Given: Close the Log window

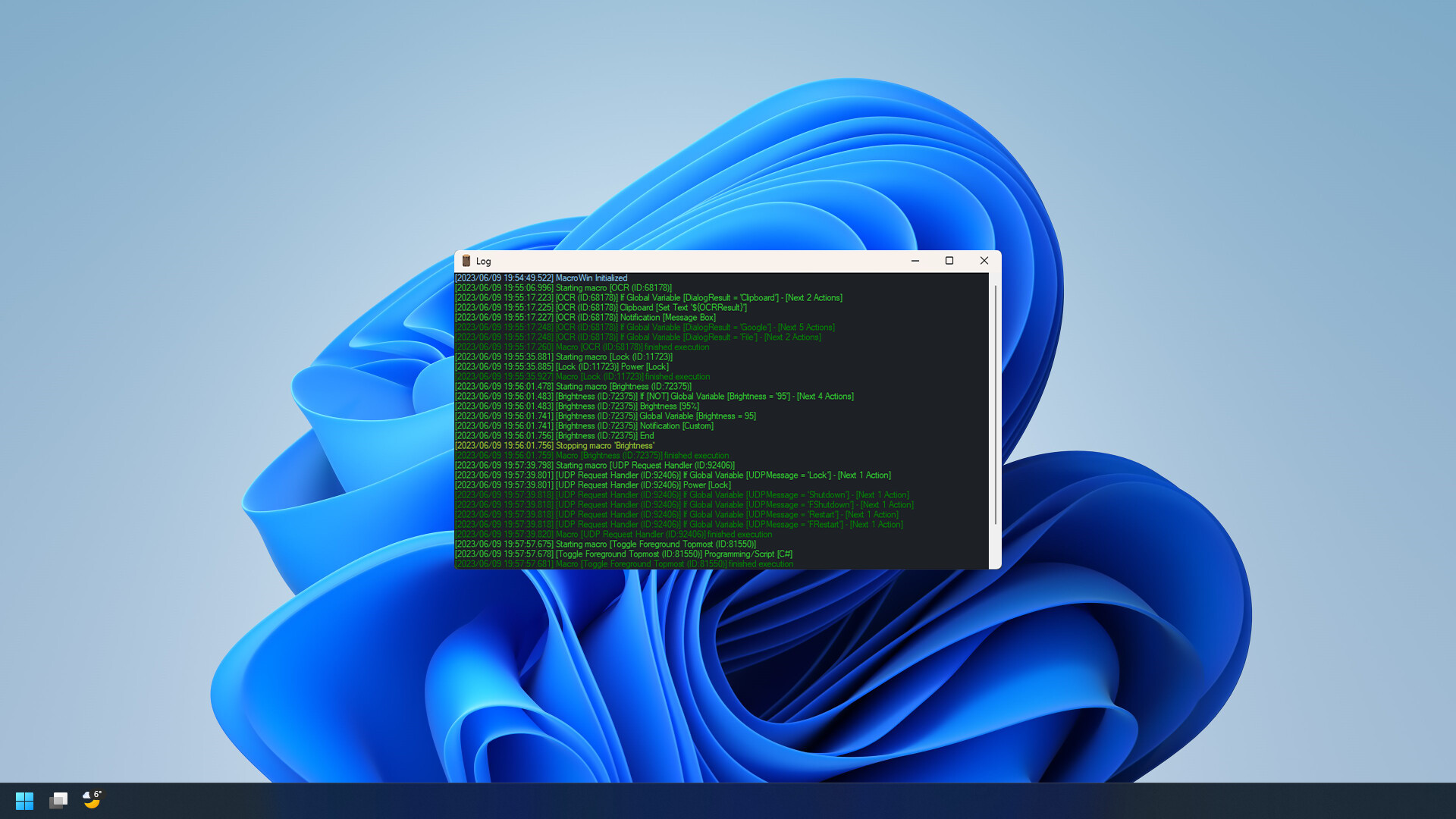Looking at the screenshot, I should (x=984, y=261).
